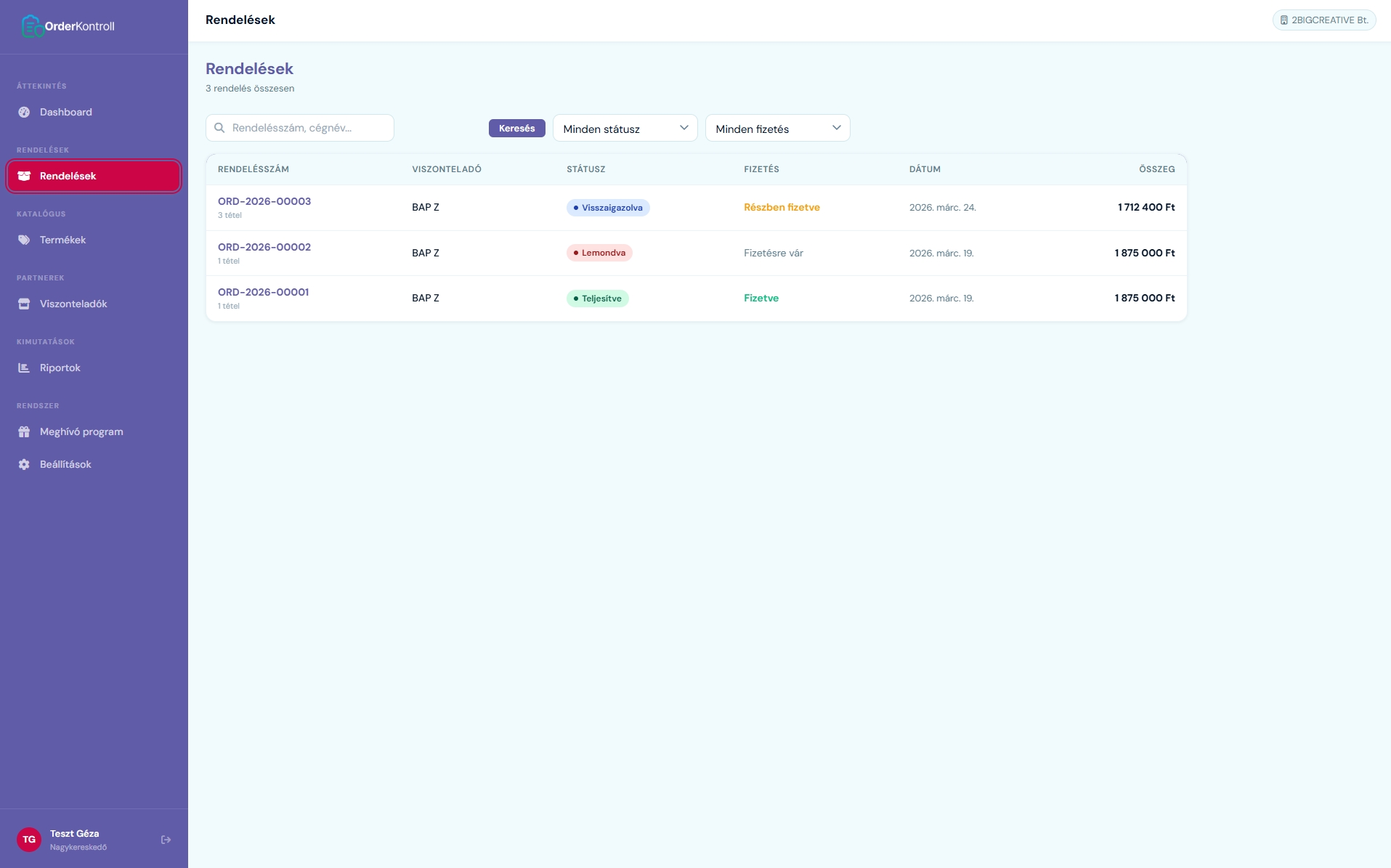The height and width of the screenshot is (868, 1391).
Task: Expand the Minden fizetés filter
Action: click(777, 129)
